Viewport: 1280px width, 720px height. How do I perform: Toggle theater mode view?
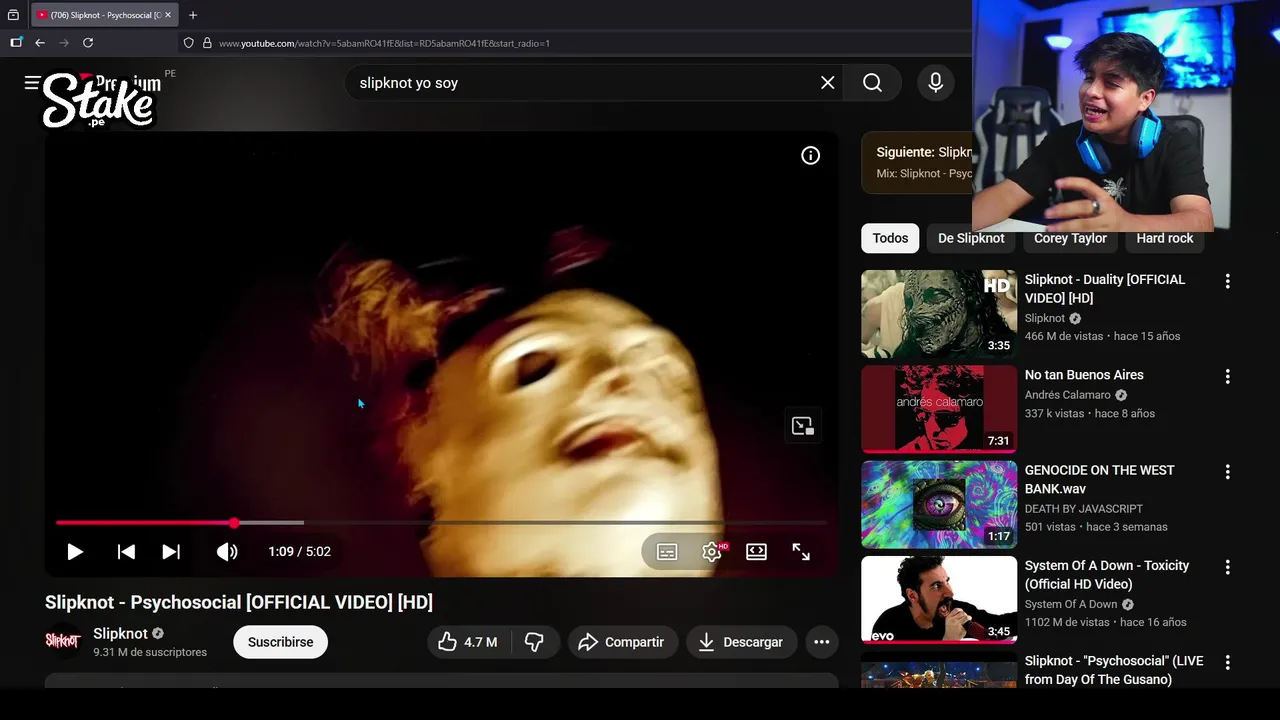coord(756,552)
